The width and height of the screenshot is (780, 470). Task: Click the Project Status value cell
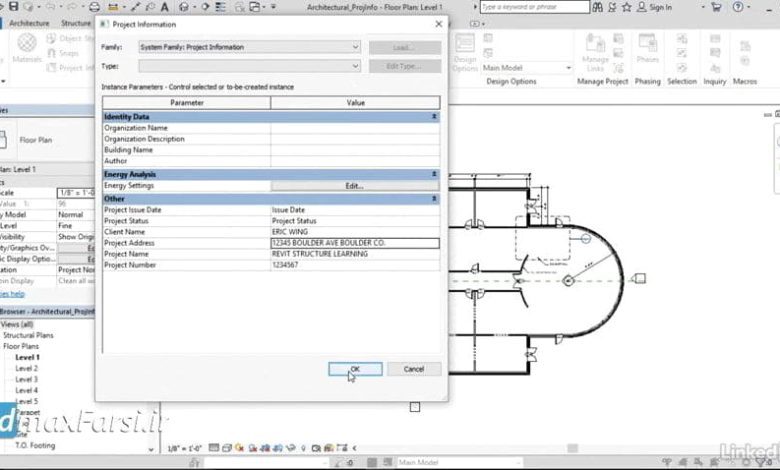(x=355, y=221)
